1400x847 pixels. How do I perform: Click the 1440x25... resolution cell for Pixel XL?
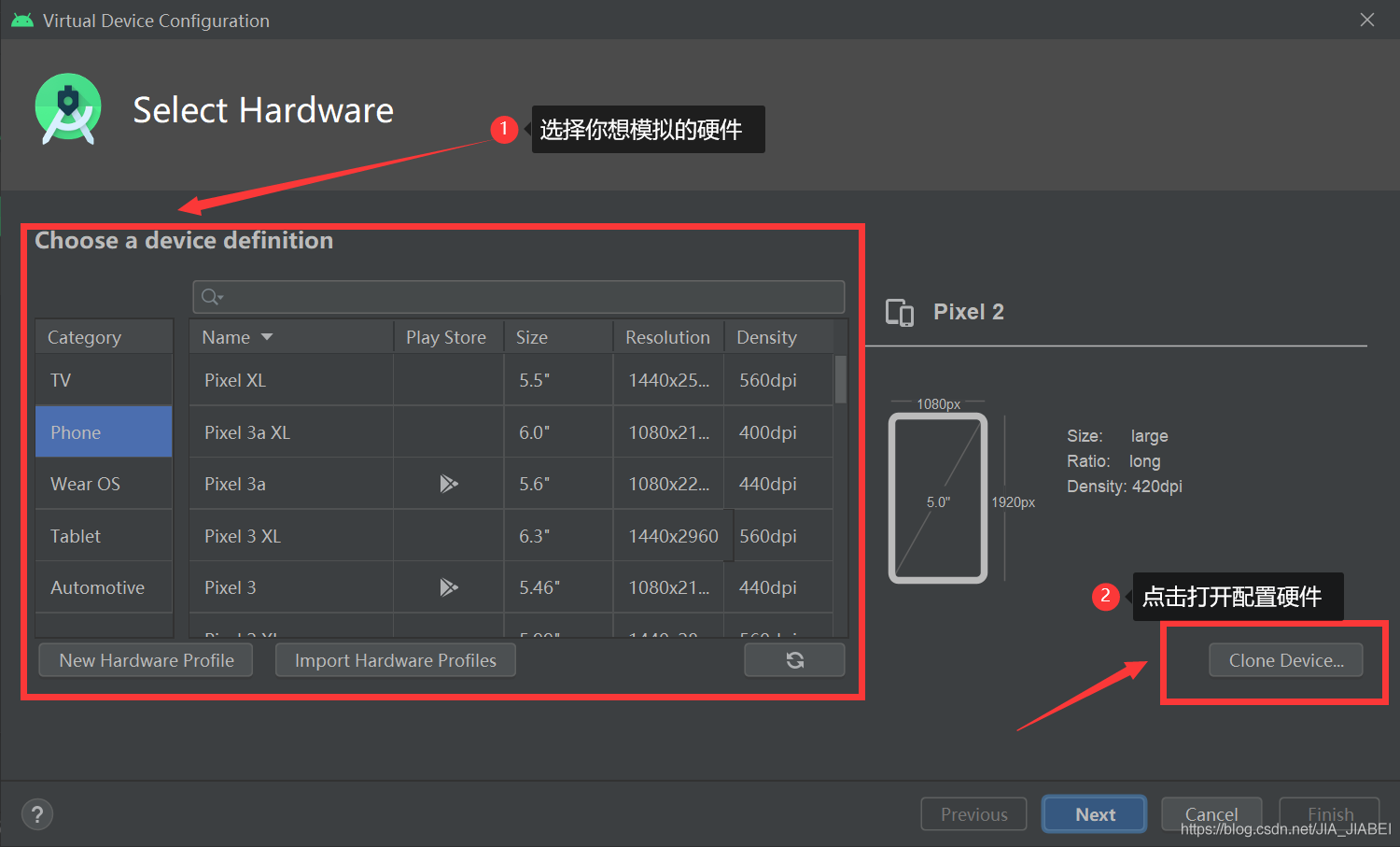(668, 380)
